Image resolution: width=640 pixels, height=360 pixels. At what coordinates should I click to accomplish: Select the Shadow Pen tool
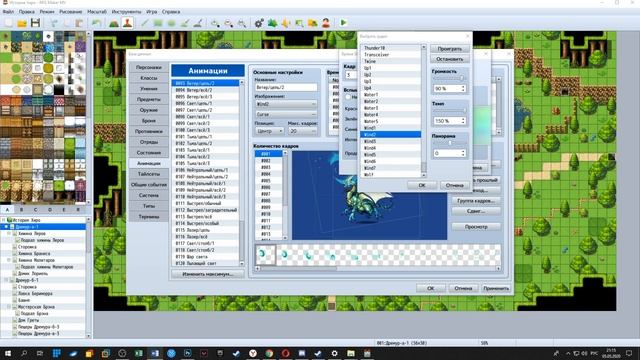click(198, 23)
